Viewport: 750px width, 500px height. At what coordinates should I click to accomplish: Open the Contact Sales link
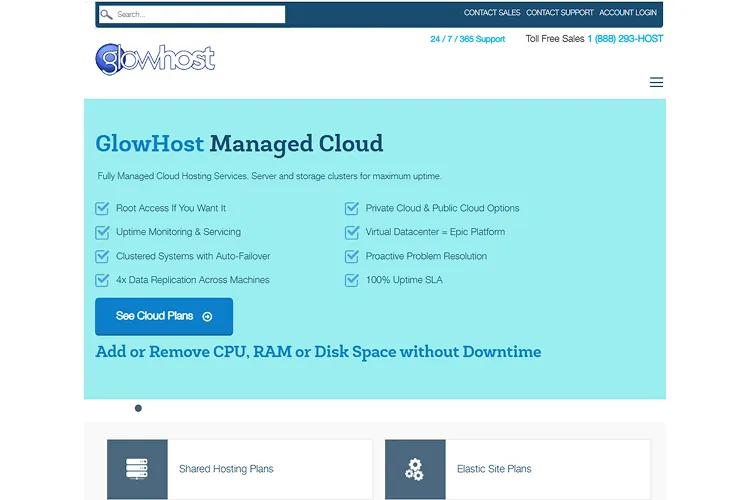492,13
